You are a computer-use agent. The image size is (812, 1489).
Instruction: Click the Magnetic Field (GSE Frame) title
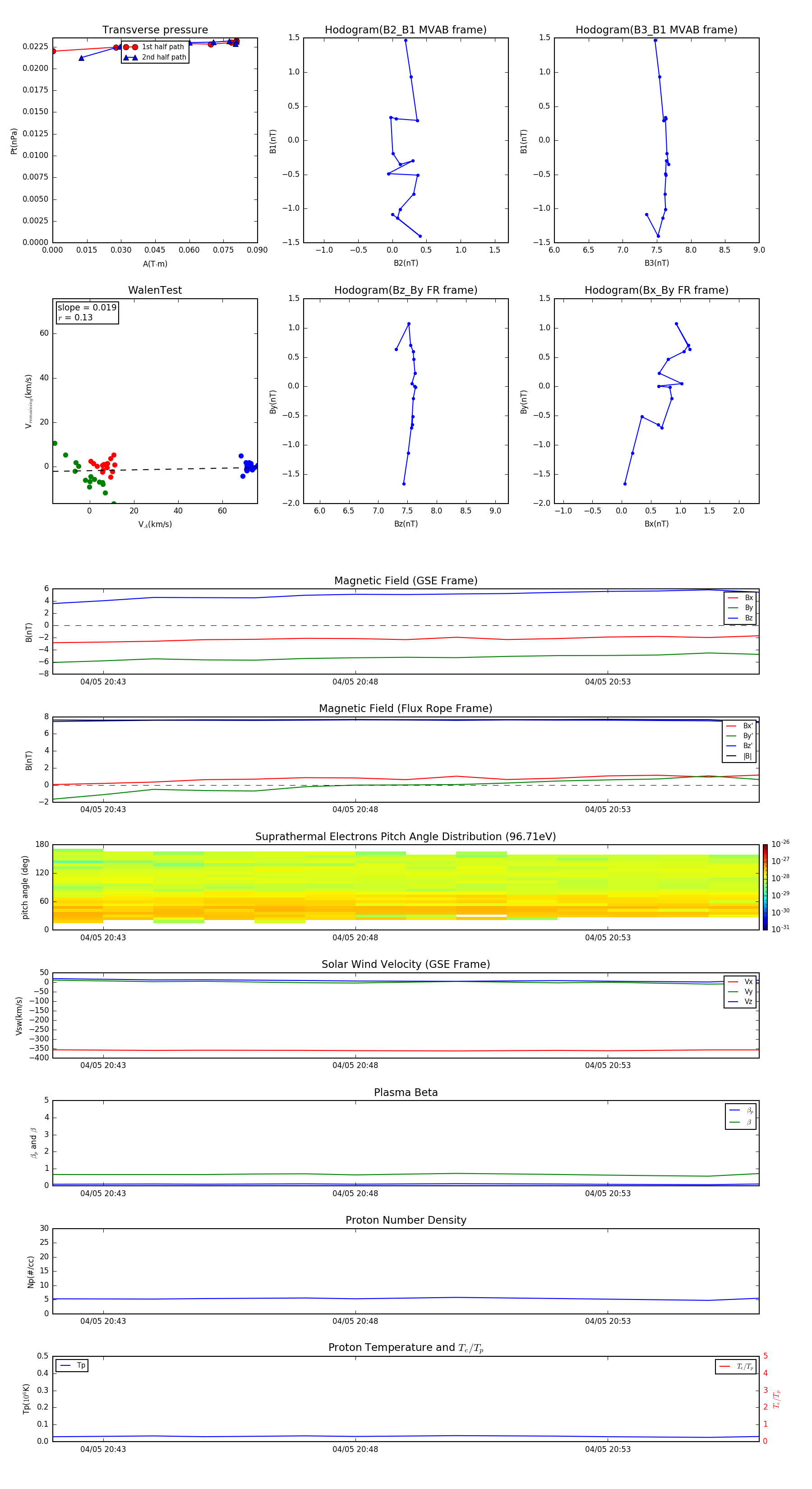click(405, 581)
